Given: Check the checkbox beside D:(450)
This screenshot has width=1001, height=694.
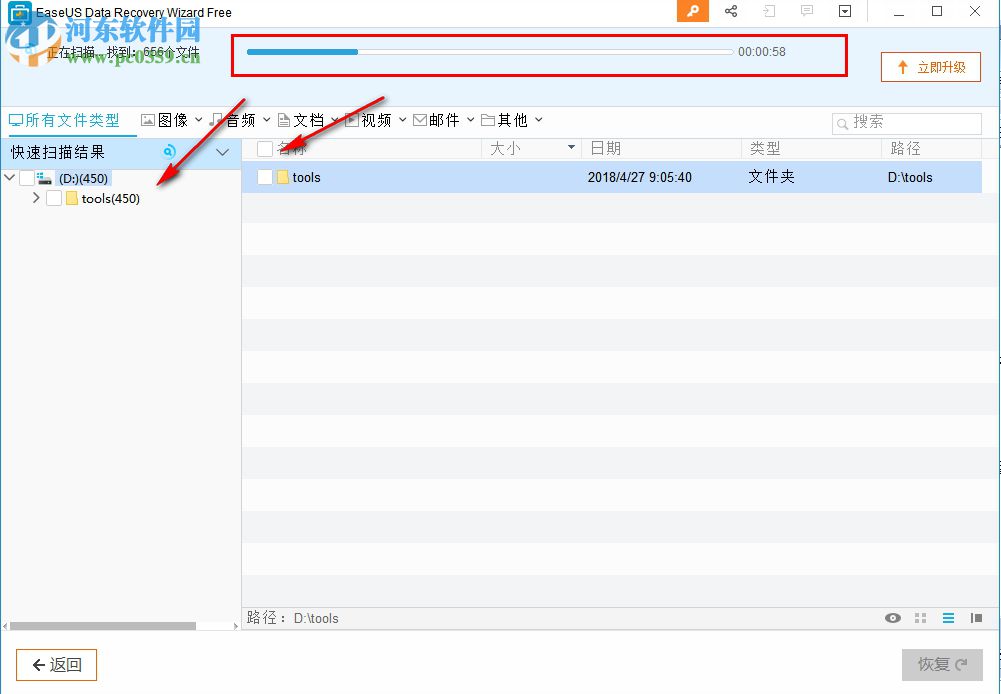Looking at the screenshot, I should pyautogui.click(x=28, y=178).
